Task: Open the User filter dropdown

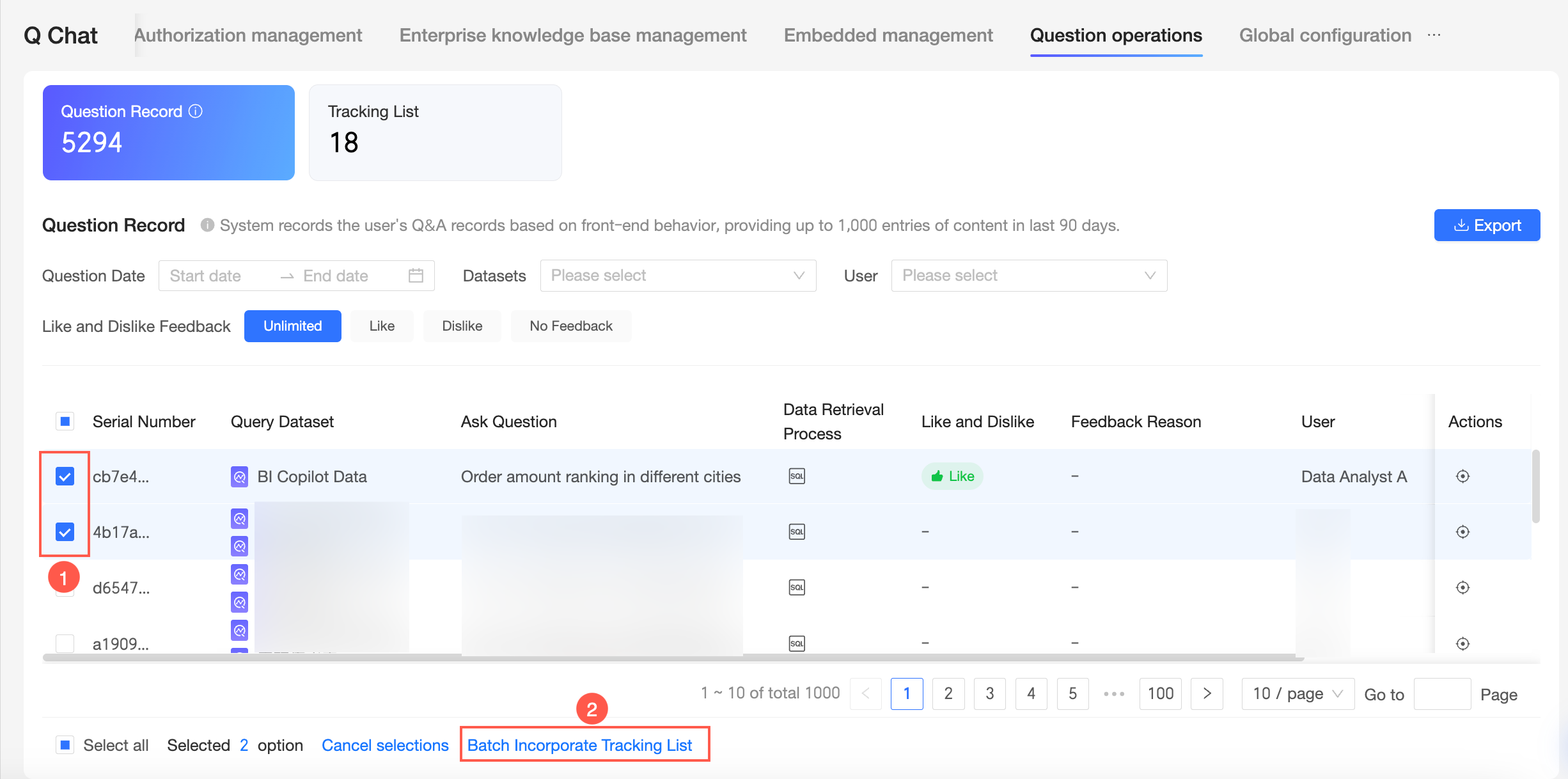Action: point(1028,276)
